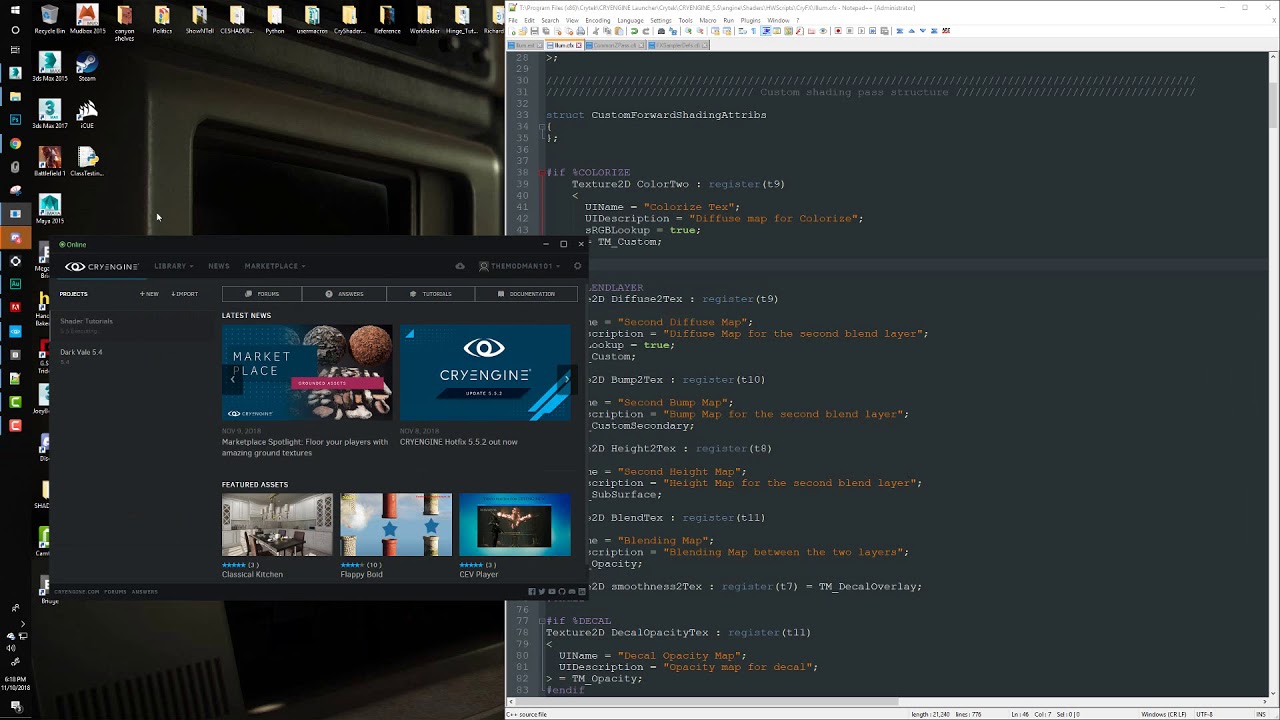Image resolution: width=1280 pixels, height=720 pixels.
Task: Open the Flappy Boid asset thumbnail
Action: click(396, 524)
